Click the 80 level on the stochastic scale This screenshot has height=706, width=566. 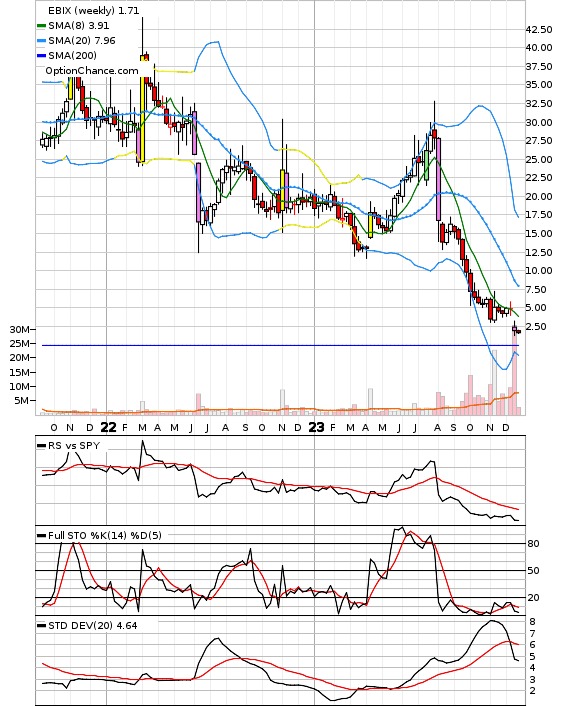(533, 543)
